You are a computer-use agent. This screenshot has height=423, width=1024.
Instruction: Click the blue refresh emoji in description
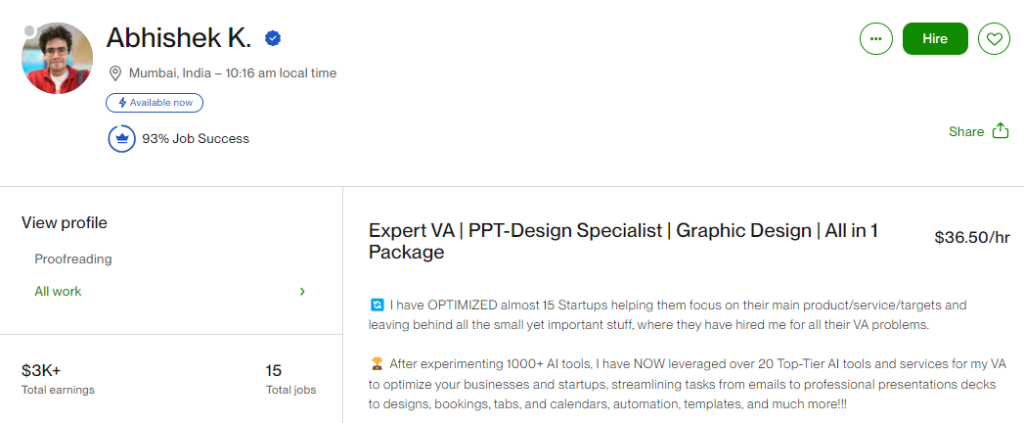376,304
